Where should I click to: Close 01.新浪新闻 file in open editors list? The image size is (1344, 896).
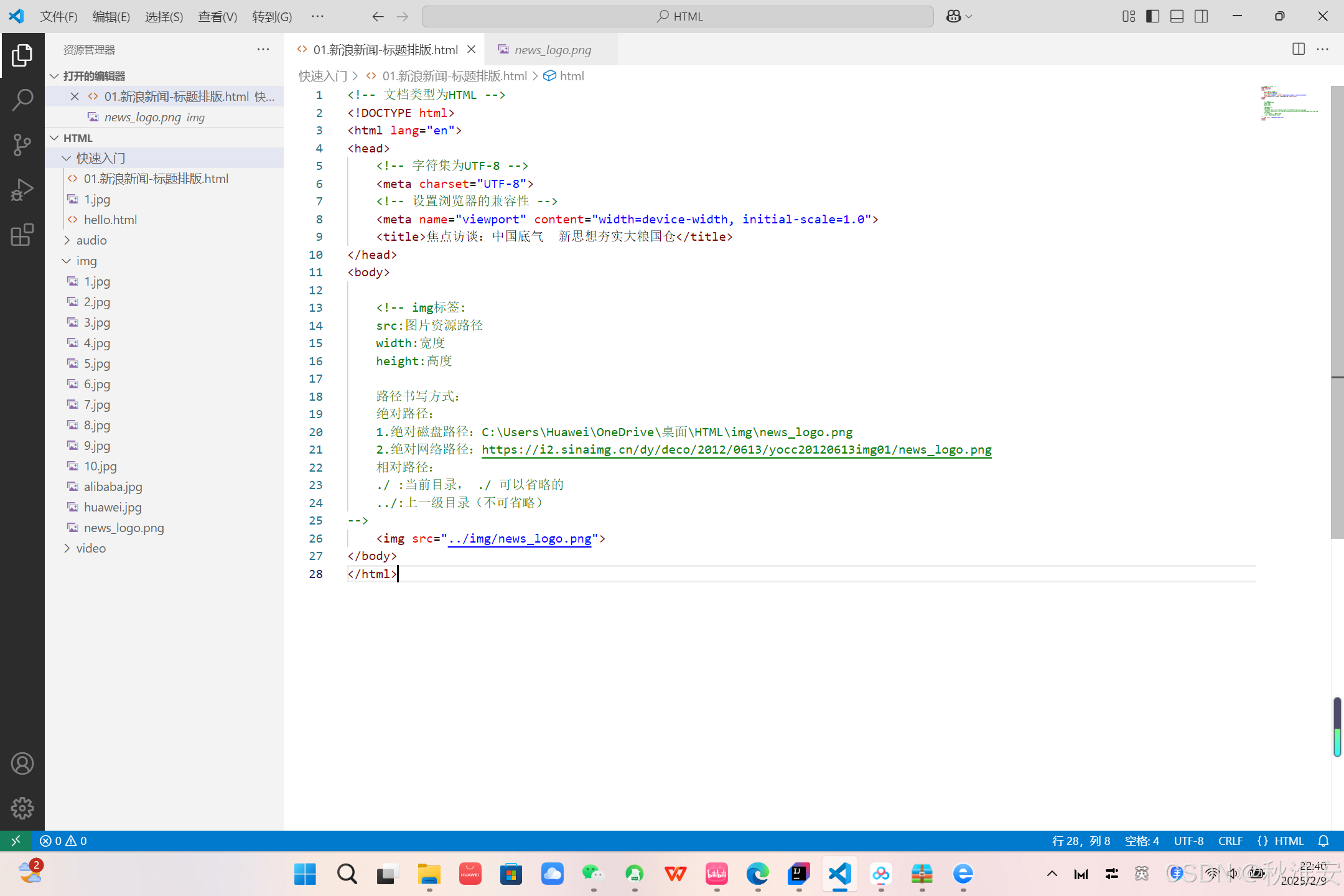point(75,96)
